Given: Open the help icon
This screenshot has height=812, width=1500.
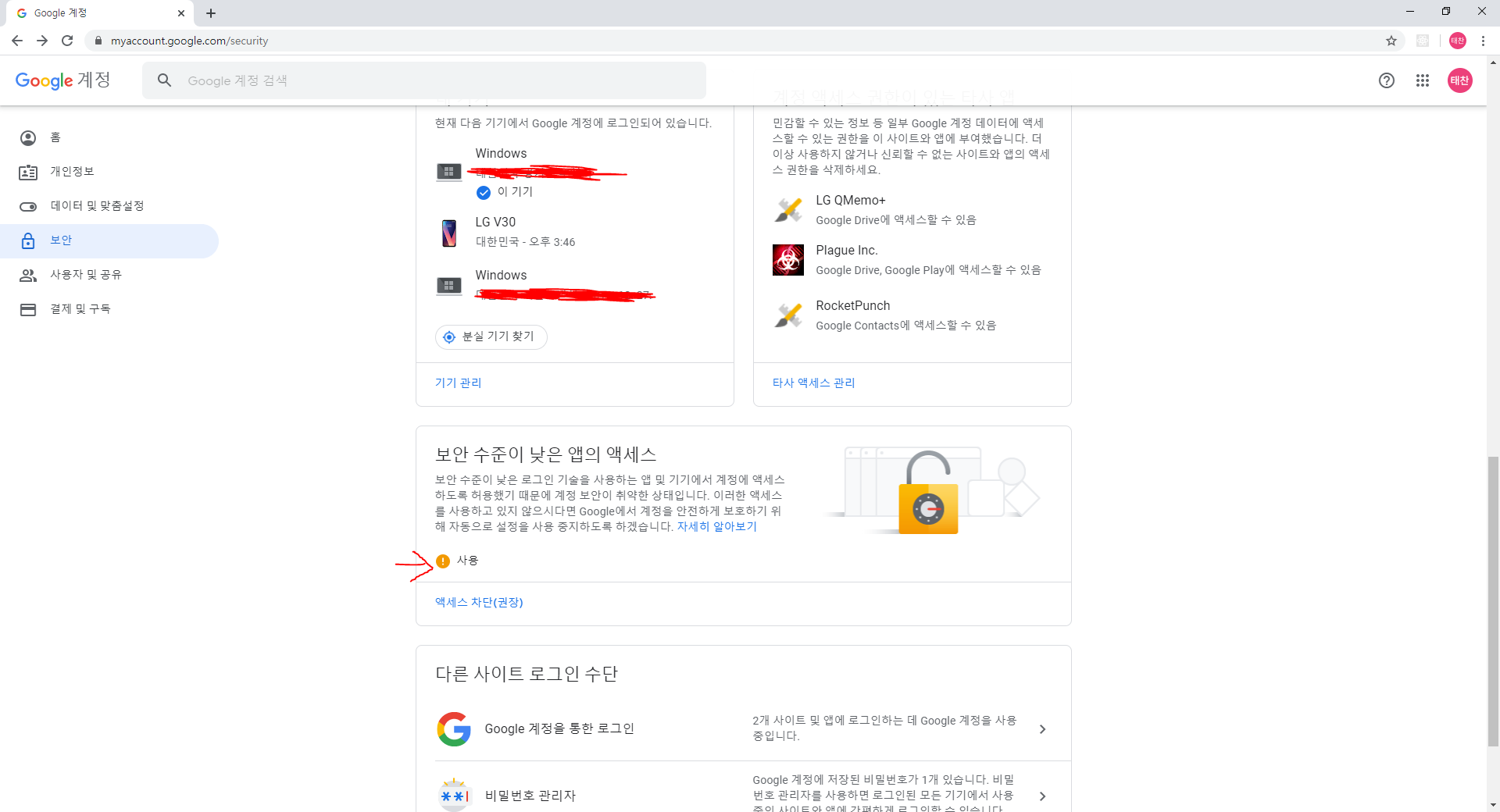Looking at the screenshot, I should click(x=1386, y=80).
